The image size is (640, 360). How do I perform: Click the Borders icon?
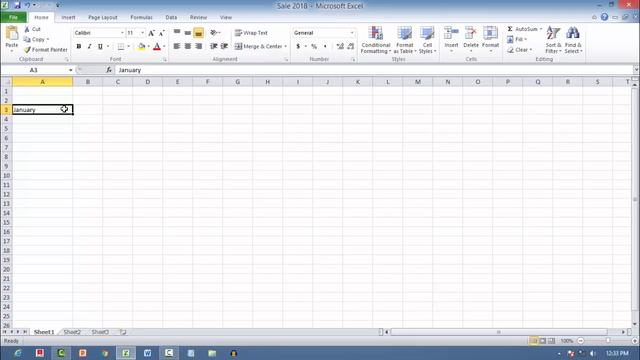click(121, 47)
